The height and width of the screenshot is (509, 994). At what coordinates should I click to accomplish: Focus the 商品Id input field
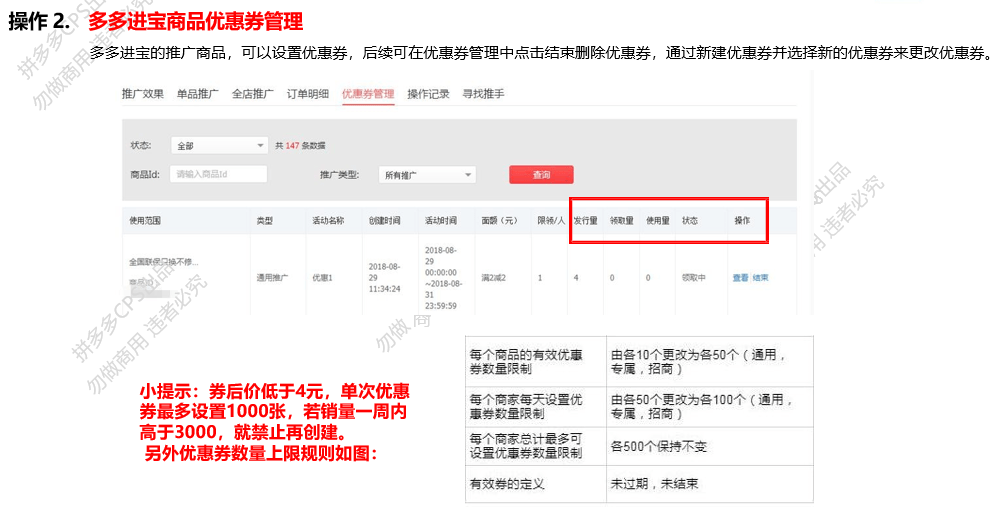pos(219,174)
